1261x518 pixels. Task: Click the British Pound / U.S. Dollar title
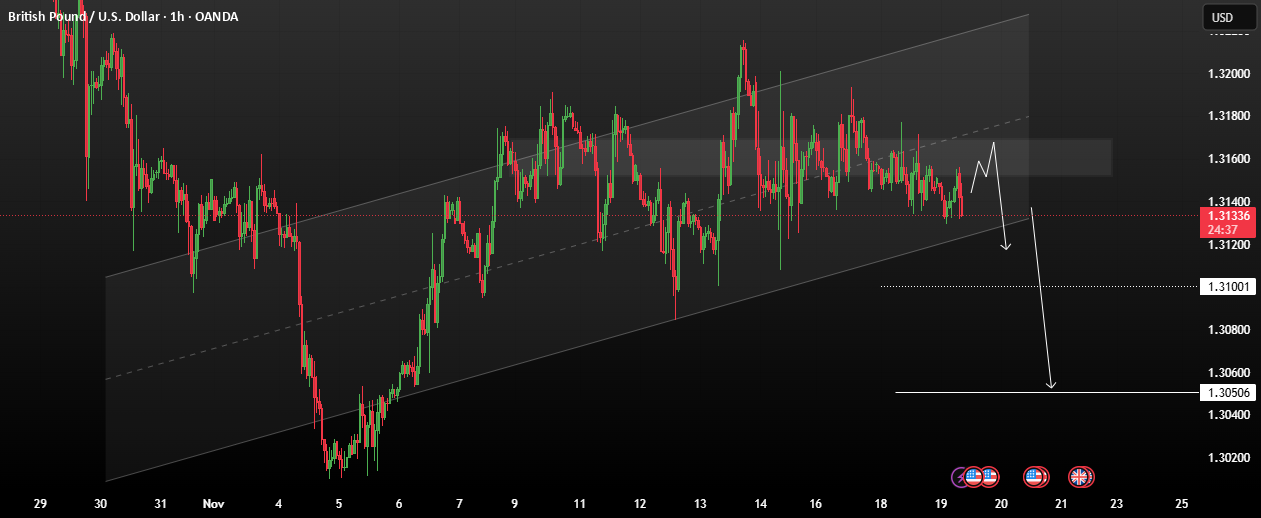[x=77, y=16]
